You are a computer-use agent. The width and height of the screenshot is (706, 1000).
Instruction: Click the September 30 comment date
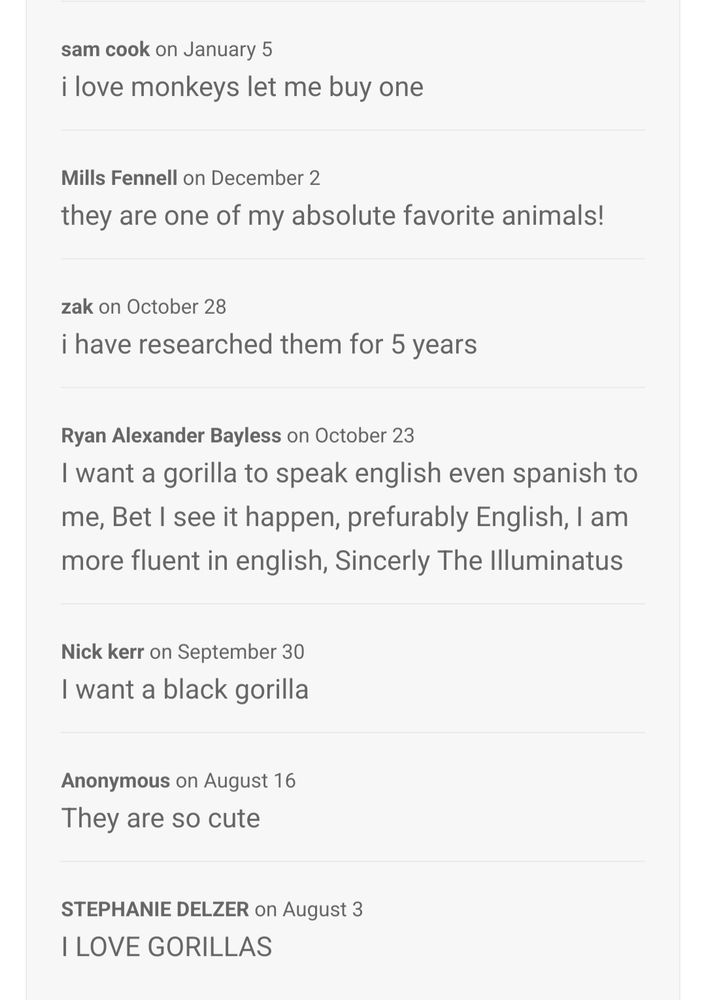pos(240,652)
